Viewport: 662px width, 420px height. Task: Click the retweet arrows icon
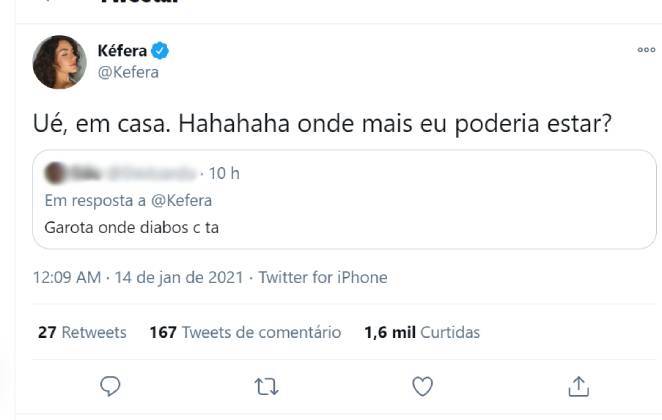pos(266,385)
